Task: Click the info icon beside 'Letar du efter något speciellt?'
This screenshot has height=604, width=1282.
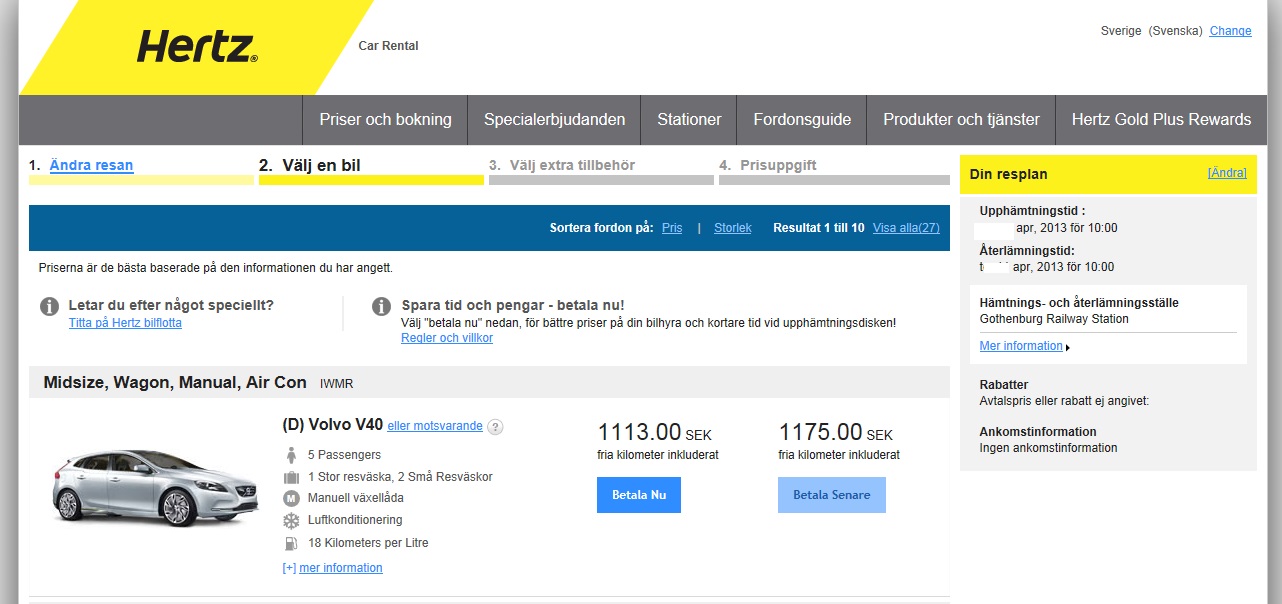Action: 50,307
